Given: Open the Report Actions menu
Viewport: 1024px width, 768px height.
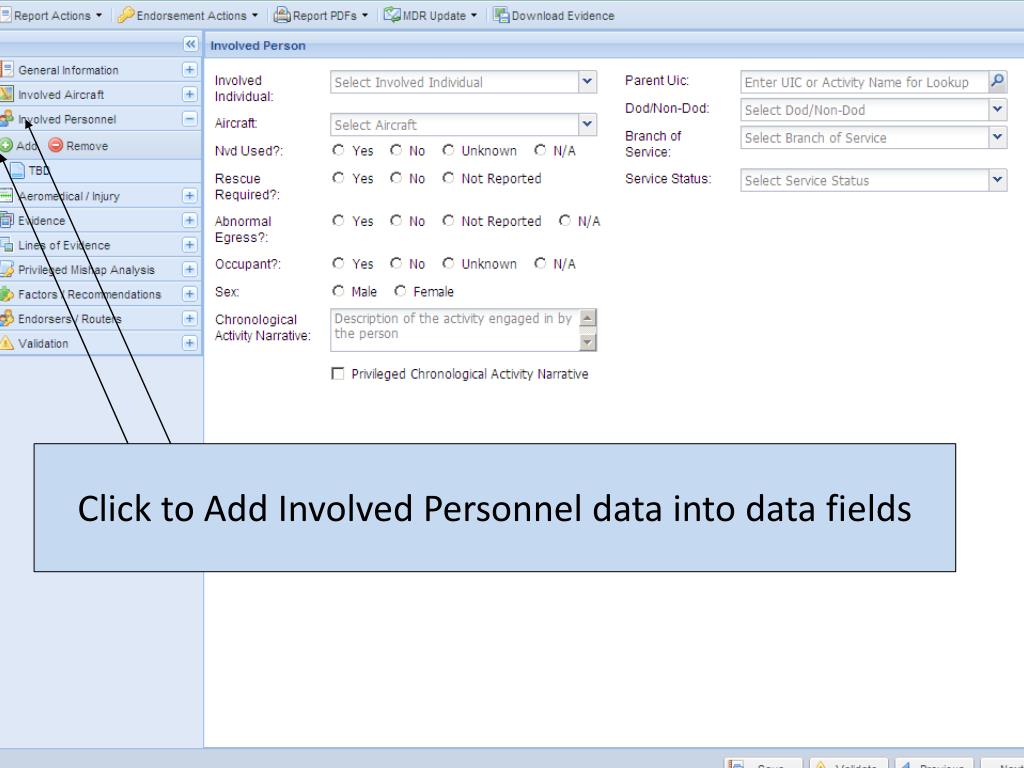Looking at the screenshot, I should coord(52,16).
